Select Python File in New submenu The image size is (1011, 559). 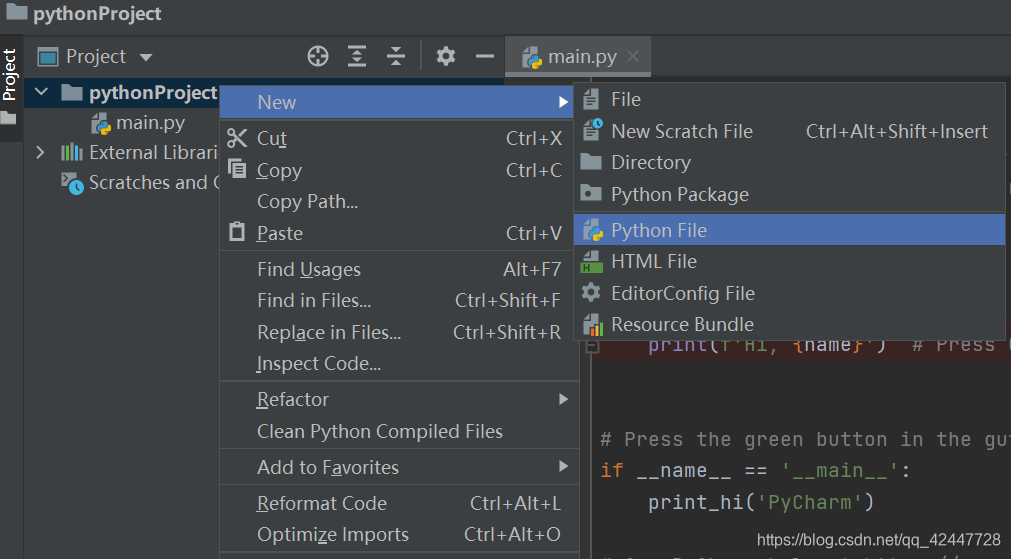pyautogui.click(x=789, y=230)
